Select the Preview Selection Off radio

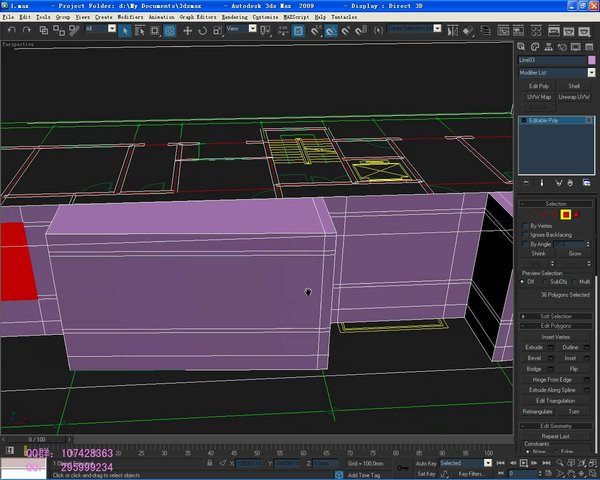(x=523, y=282)
